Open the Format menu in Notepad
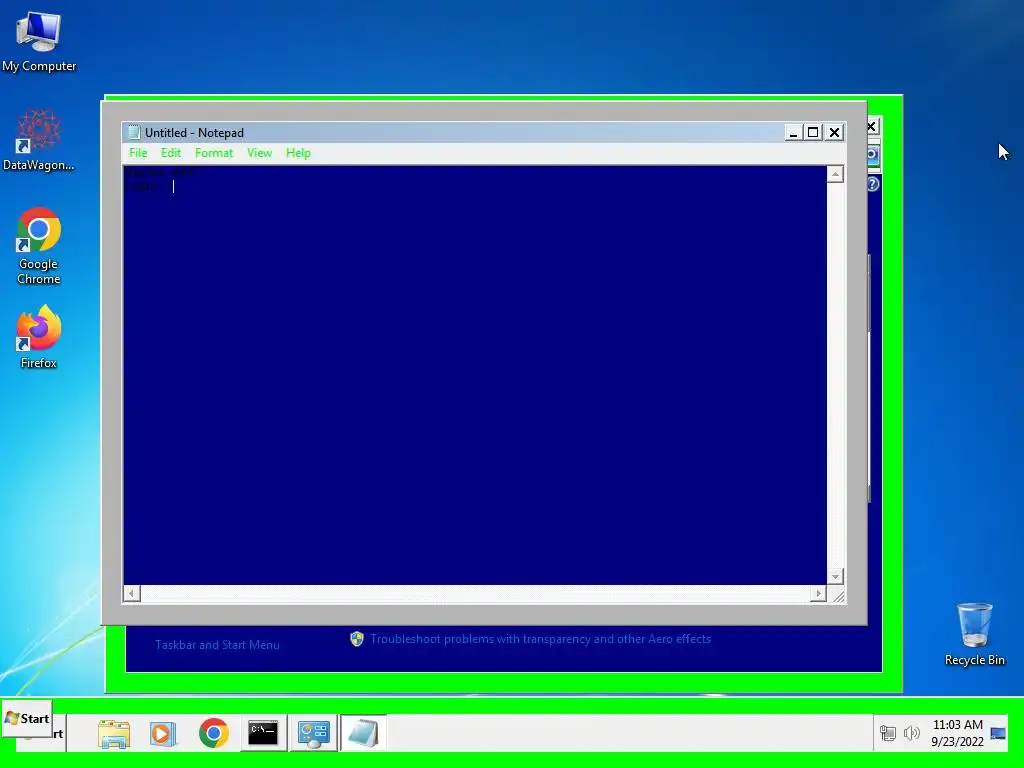1024x768 pixels. coord(214,153)
